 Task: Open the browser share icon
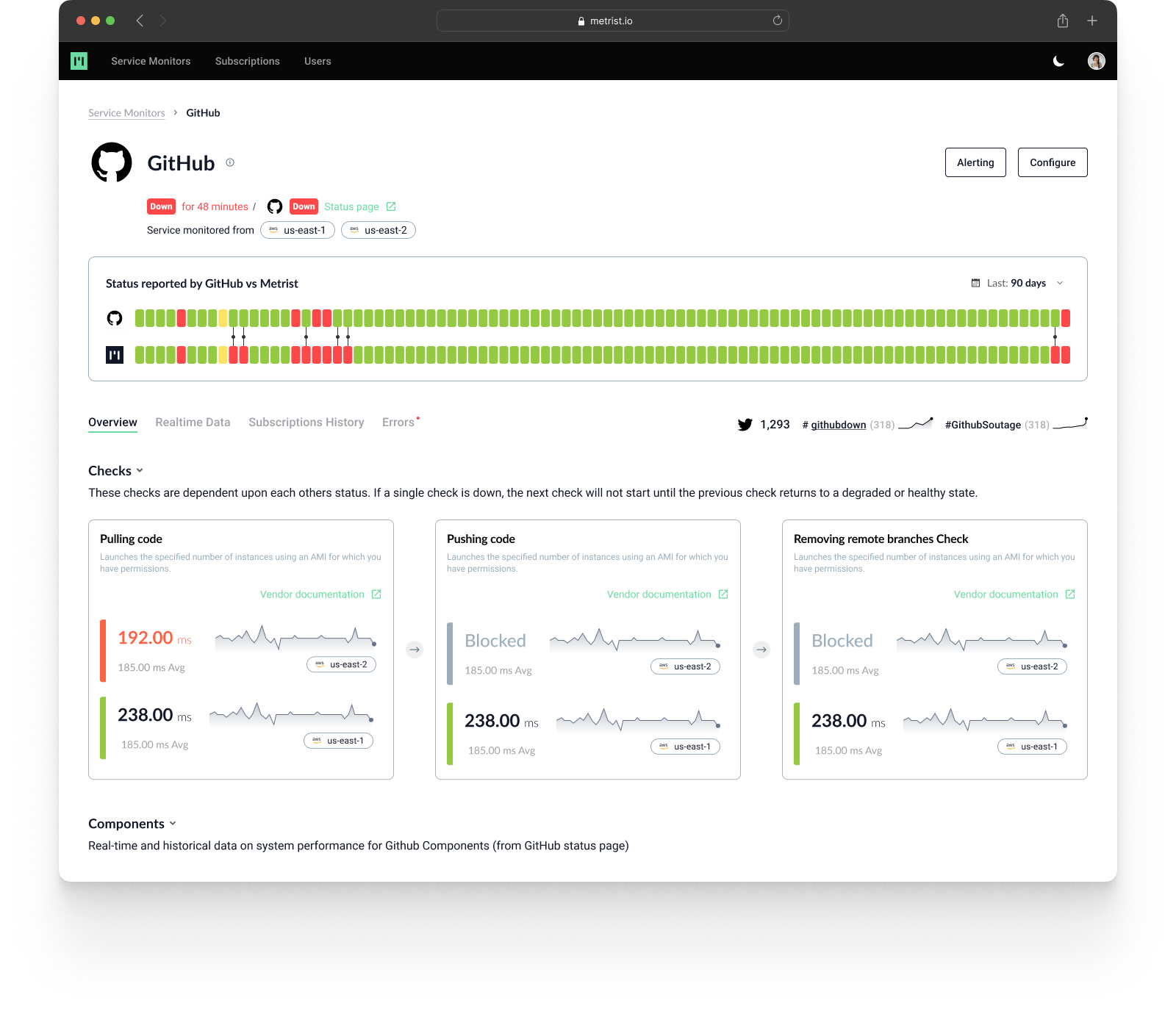click(1062, 21)
